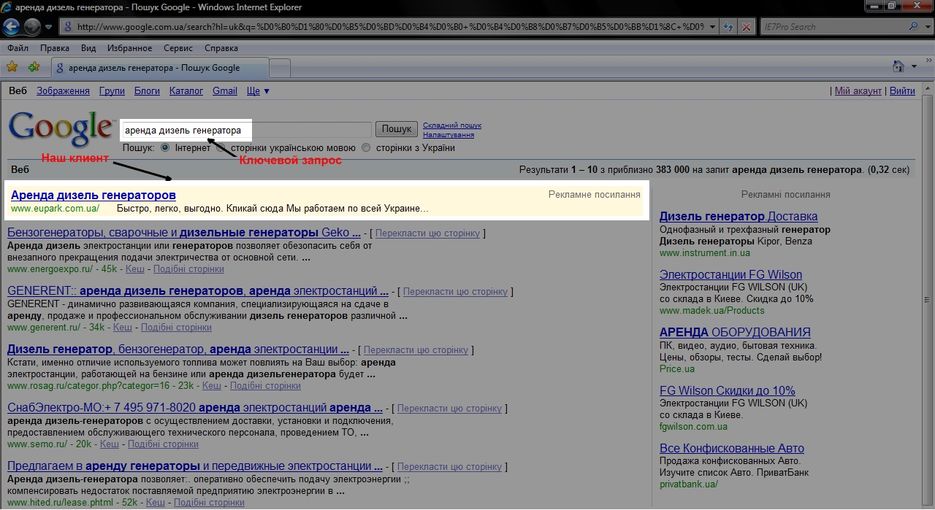This screenshot has height=510, width=935.
Task: Open the 'Складний пошук' advanced search link
Action: click(x=452, y=125)
